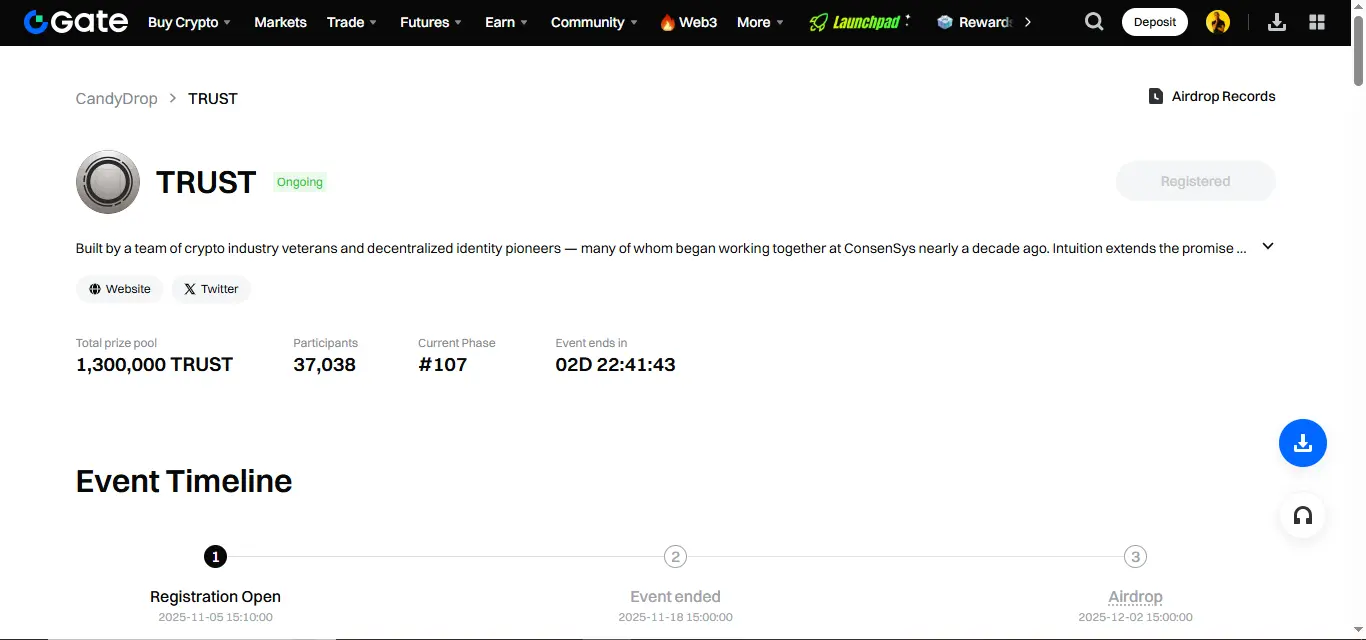1366x640 pixels.
Task: Expand the Buy Crypto dropdown
Action: point(227,23)
